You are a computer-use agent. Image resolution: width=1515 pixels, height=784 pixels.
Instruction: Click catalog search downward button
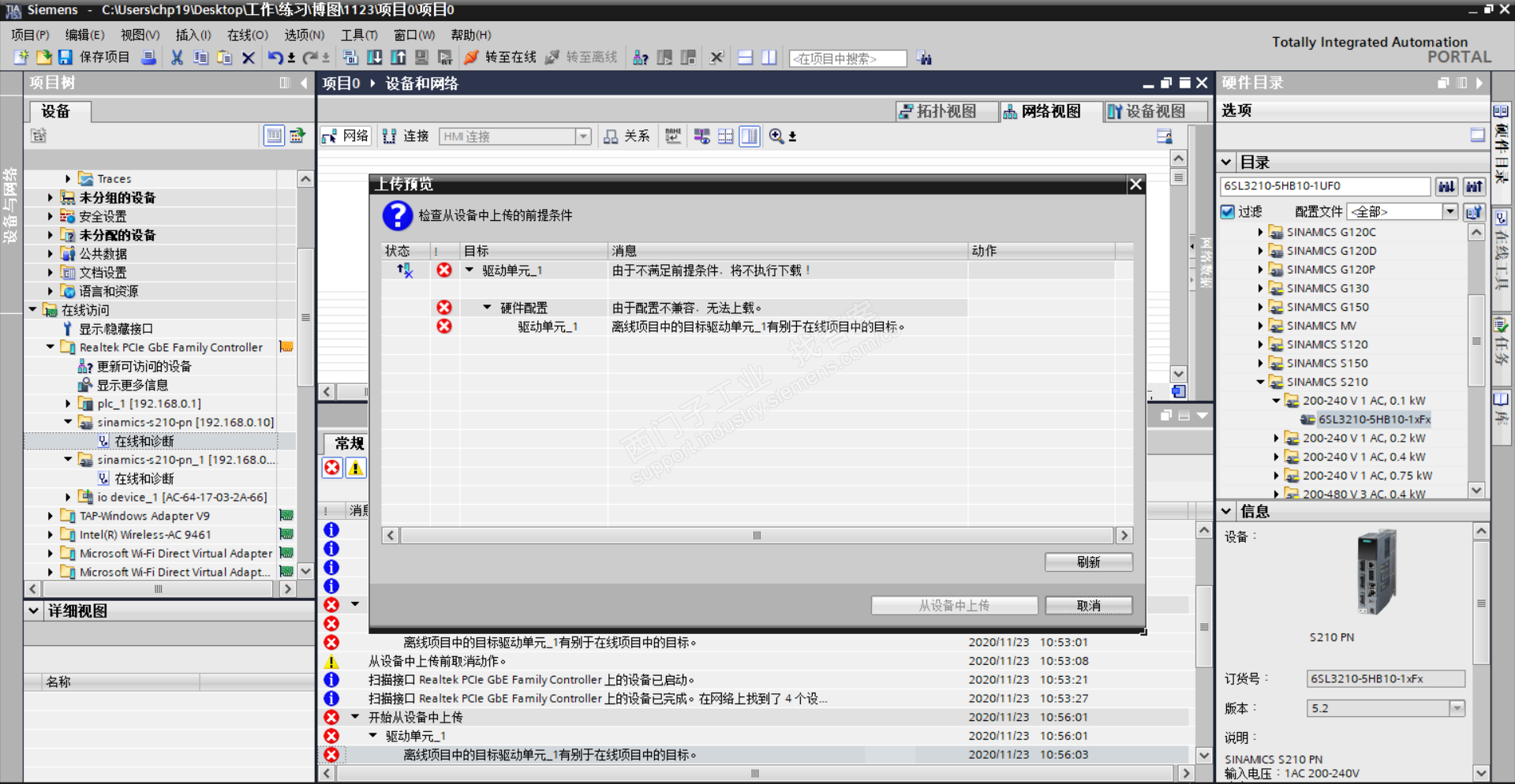coord(1446,186)
